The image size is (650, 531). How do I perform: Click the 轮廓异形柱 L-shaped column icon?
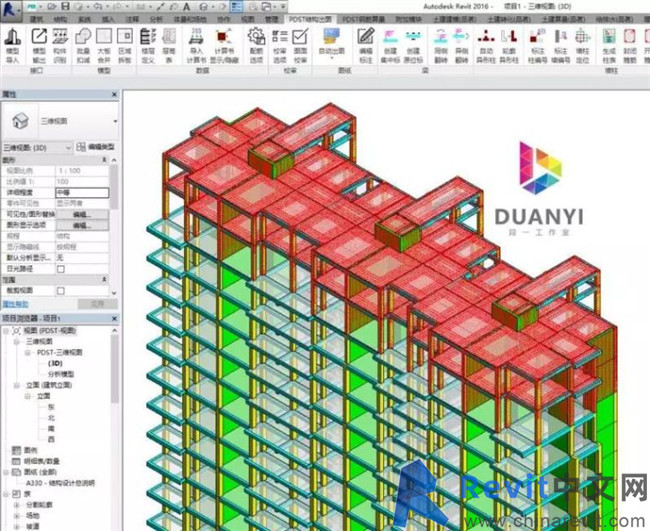tap(508, 36)
